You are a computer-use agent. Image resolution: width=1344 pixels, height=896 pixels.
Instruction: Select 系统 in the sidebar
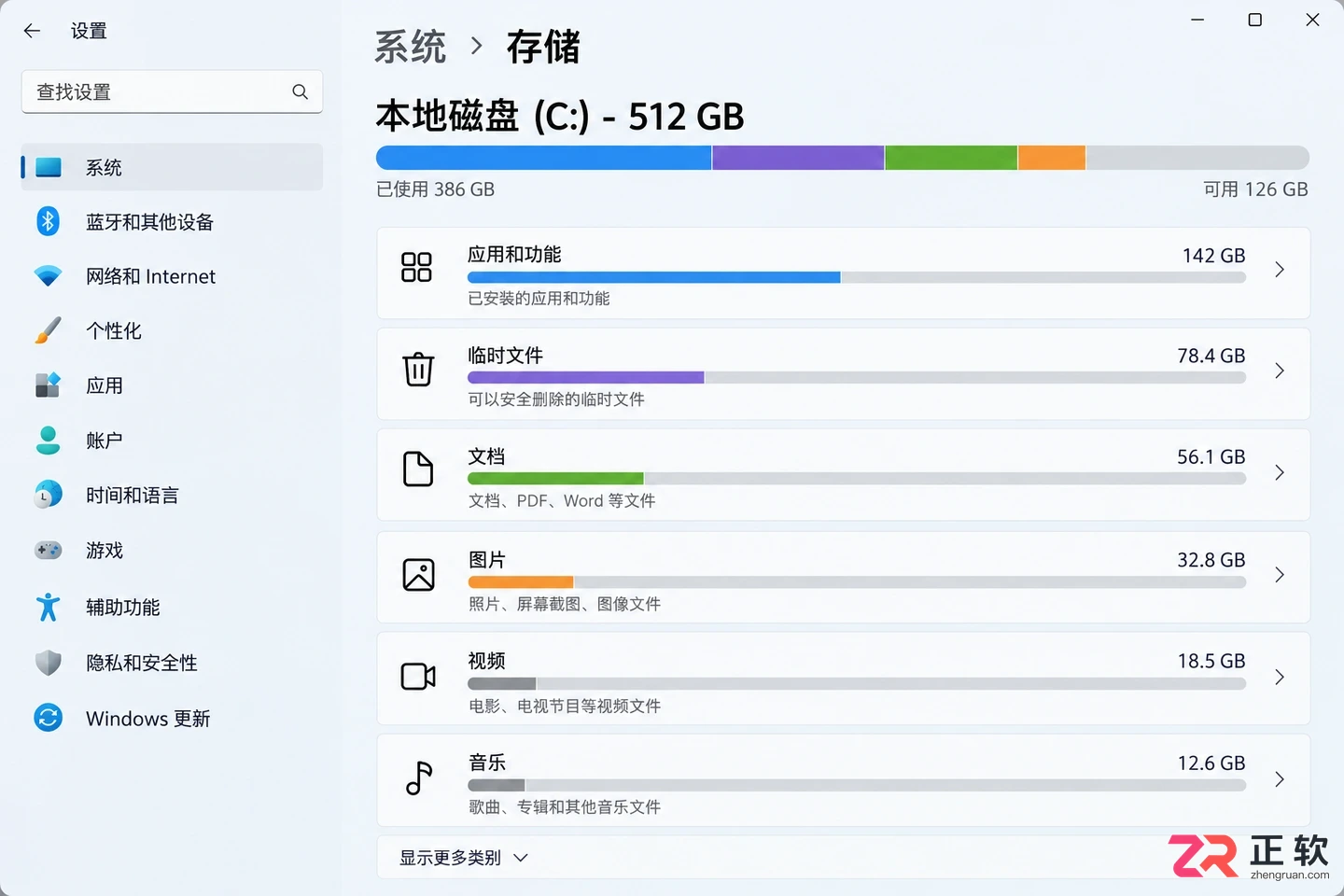pyautogui.click(x=172, y=168)
